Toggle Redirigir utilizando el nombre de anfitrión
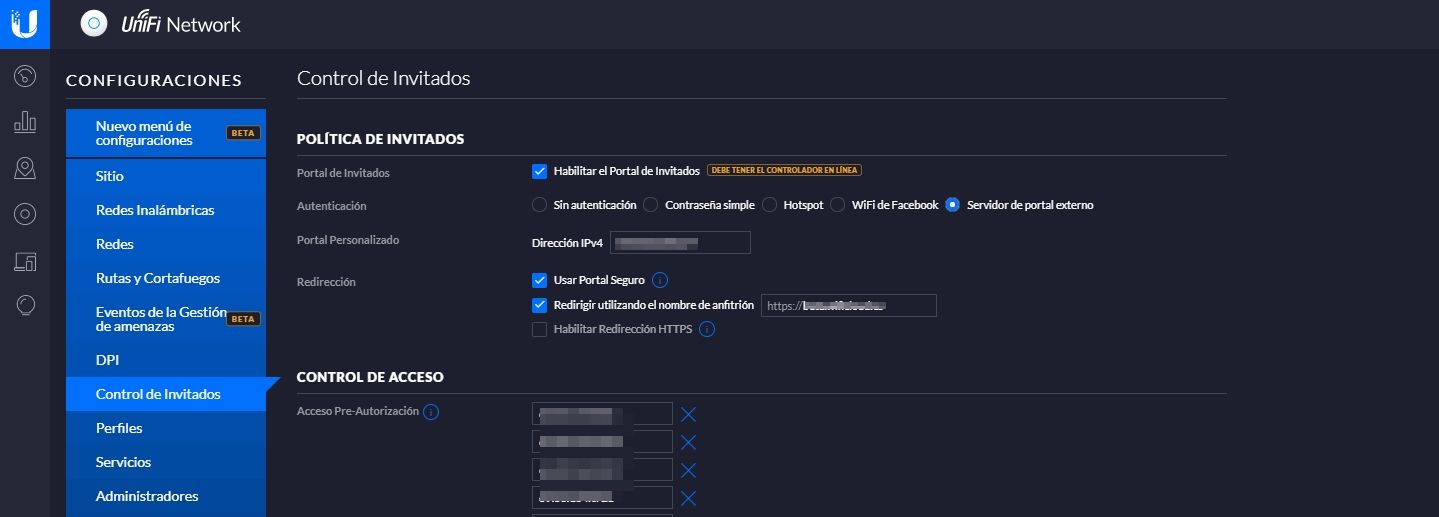The width and height of the screenshot is (1439, 517). pos(540,305)
